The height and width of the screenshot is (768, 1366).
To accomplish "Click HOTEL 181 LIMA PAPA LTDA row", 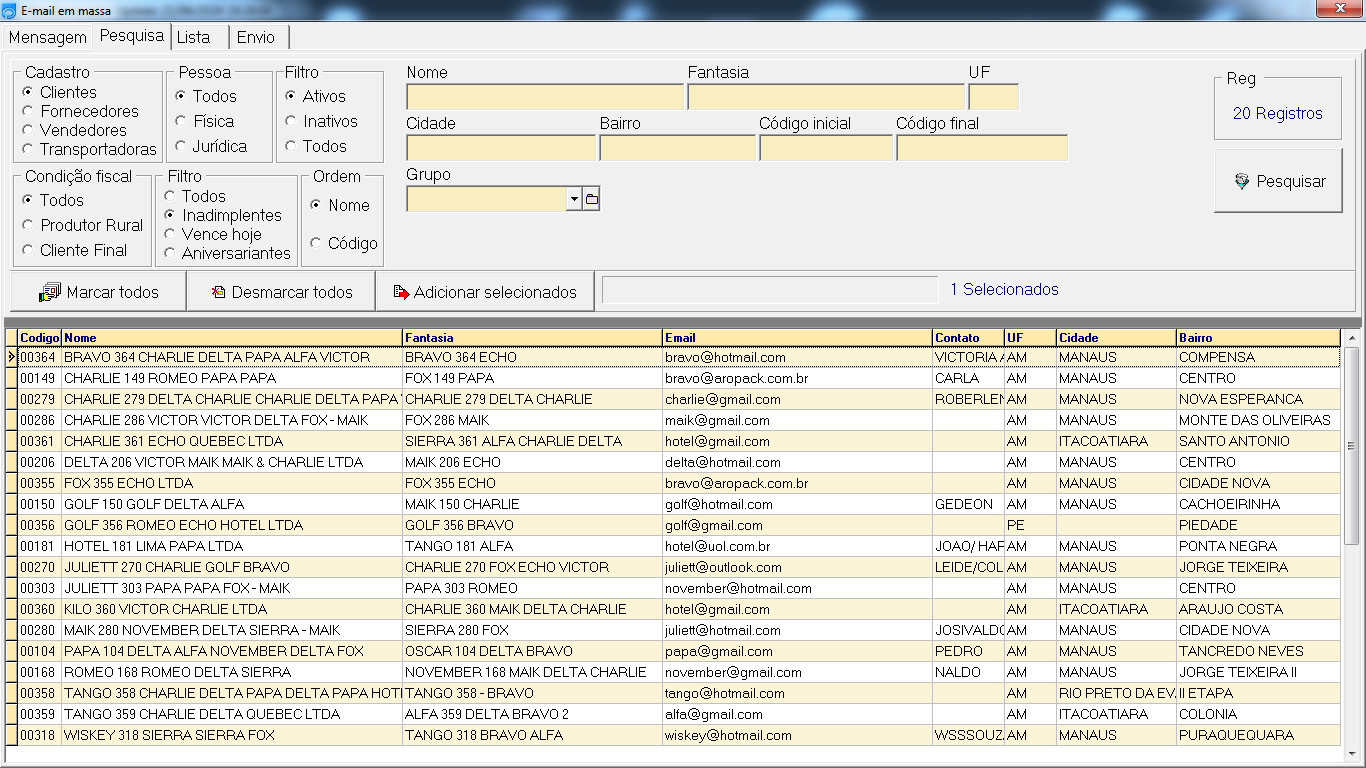I will click(672, 546).
